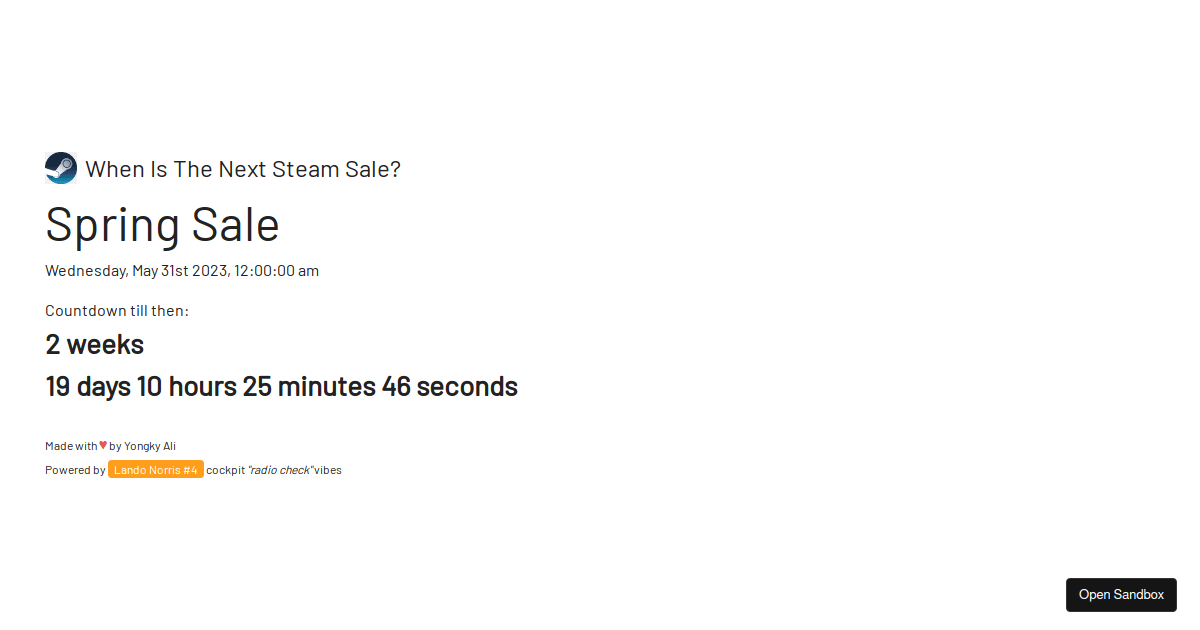The height and width of the screenshot is (630, 1200).
Task: Click the italic "radio check" quote
Action: 280,470
